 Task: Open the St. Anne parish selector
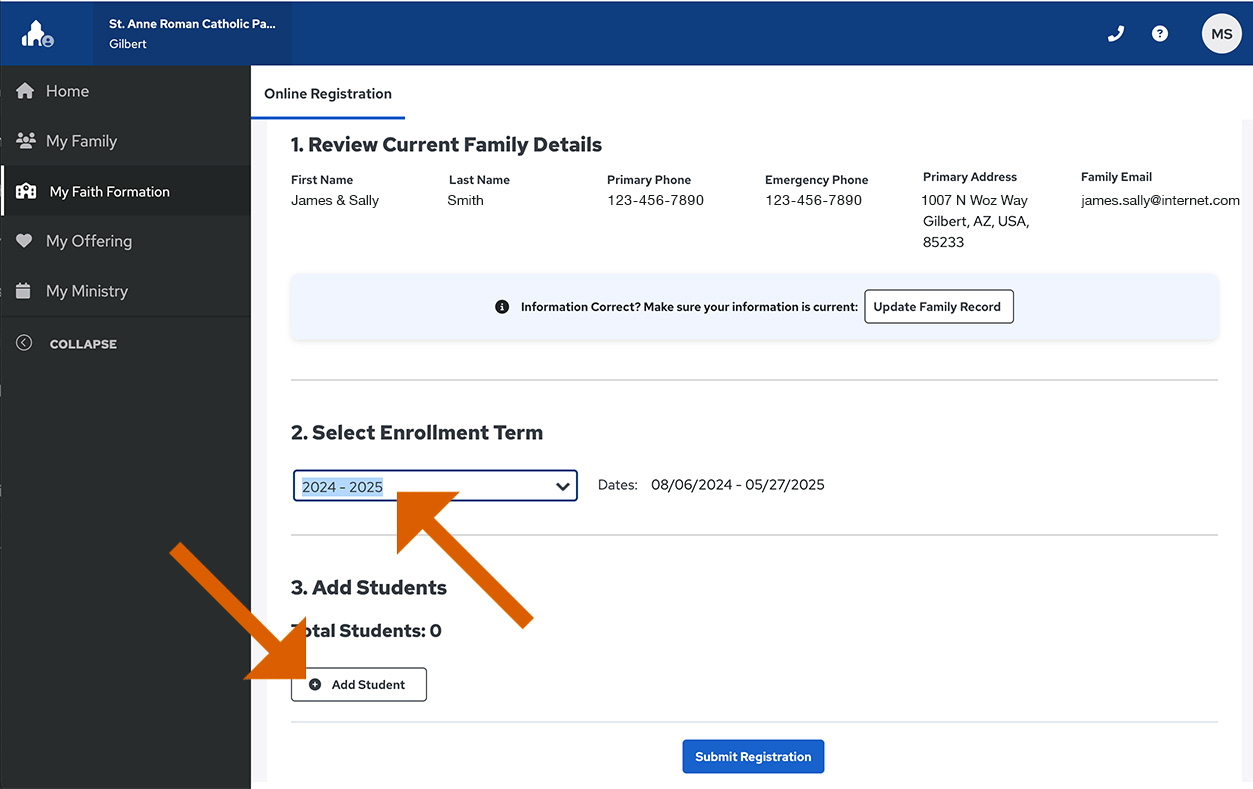click(192, 34)
